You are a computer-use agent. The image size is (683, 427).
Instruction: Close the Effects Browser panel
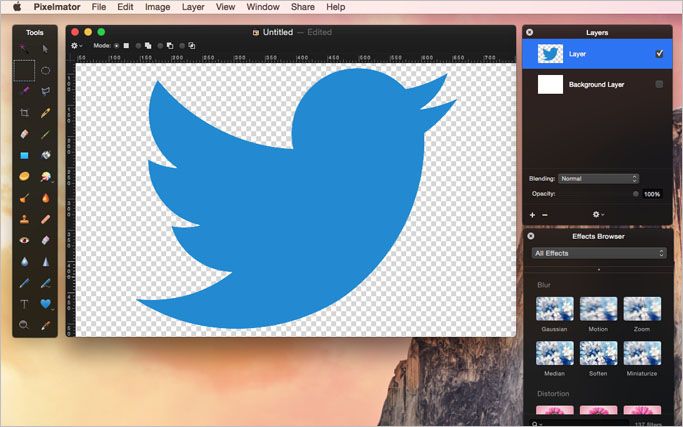point(531,236)
